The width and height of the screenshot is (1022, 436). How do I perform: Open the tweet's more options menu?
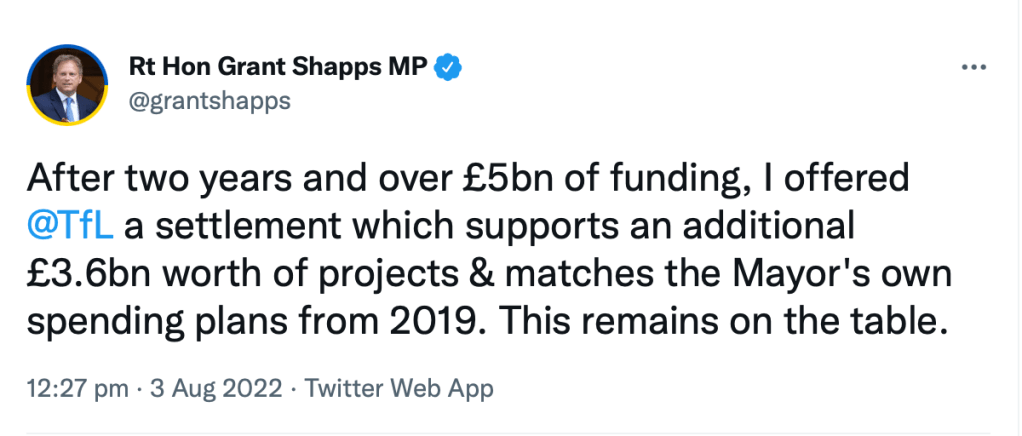click(x=972, y=67)
